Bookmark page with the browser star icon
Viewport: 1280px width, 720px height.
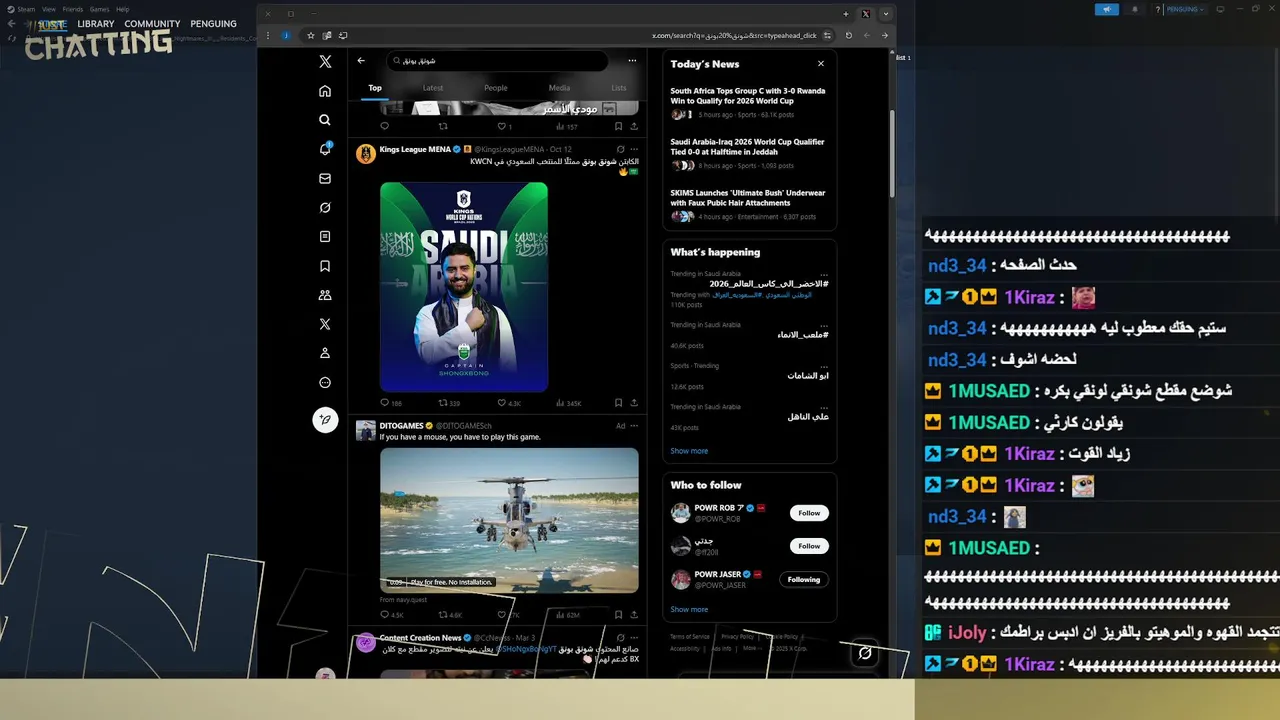(311, 35)
